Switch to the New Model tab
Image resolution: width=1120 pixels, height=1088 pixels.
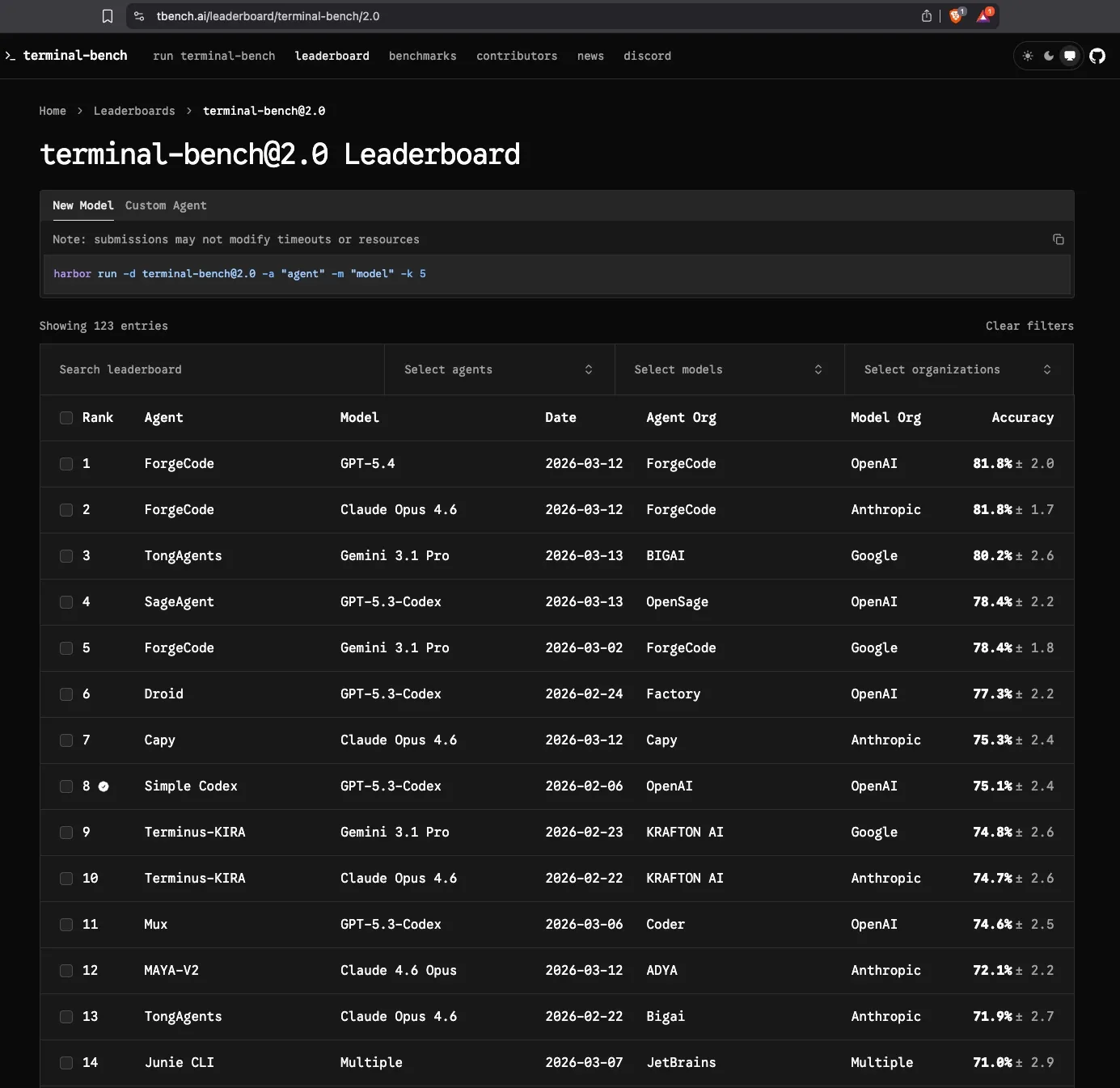tap(83, 205)
